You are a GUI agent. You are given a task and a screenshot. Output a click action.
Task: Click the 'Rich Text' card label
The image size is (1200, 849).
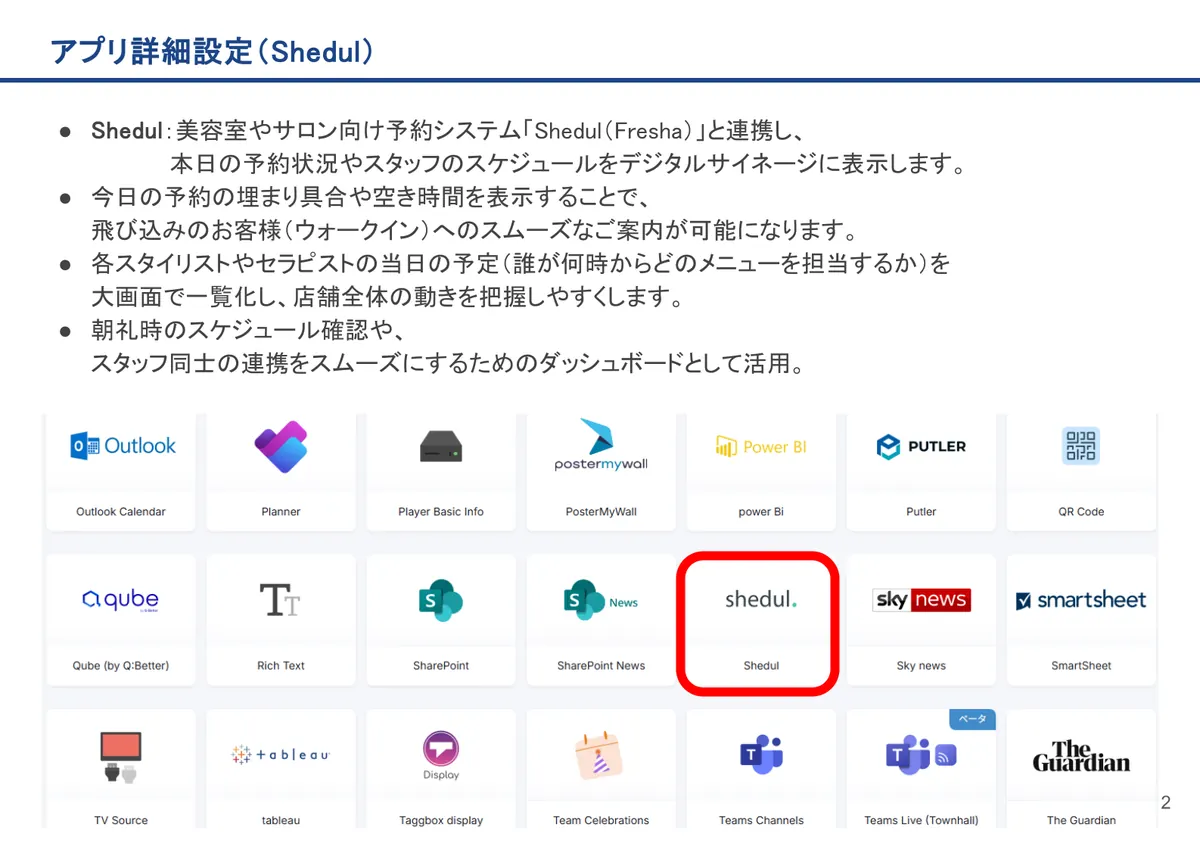tap(281, 665)
